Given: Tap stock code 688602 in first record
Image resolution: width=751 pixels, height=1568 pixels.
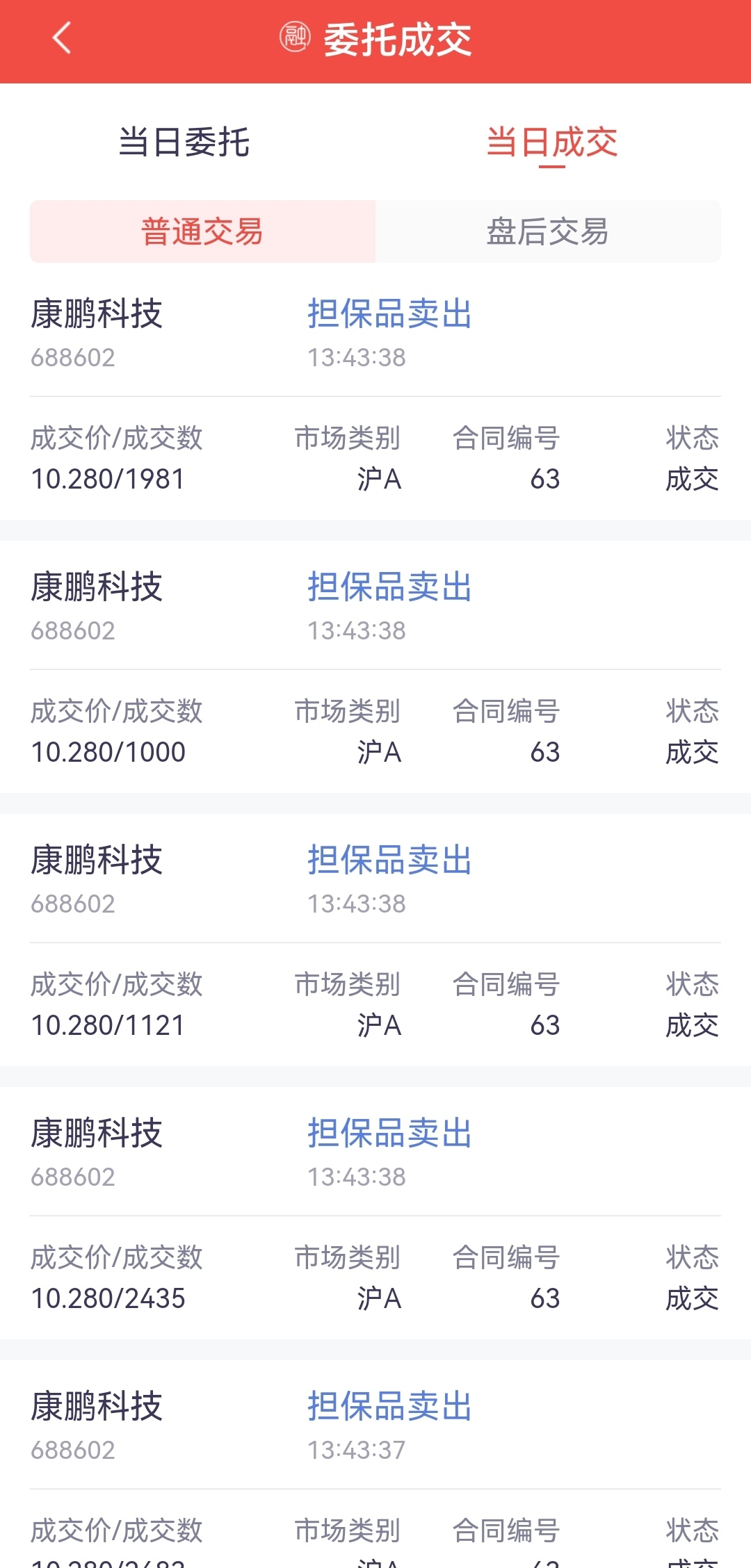Looking at the screenshot, I should [x=73, y=357].
